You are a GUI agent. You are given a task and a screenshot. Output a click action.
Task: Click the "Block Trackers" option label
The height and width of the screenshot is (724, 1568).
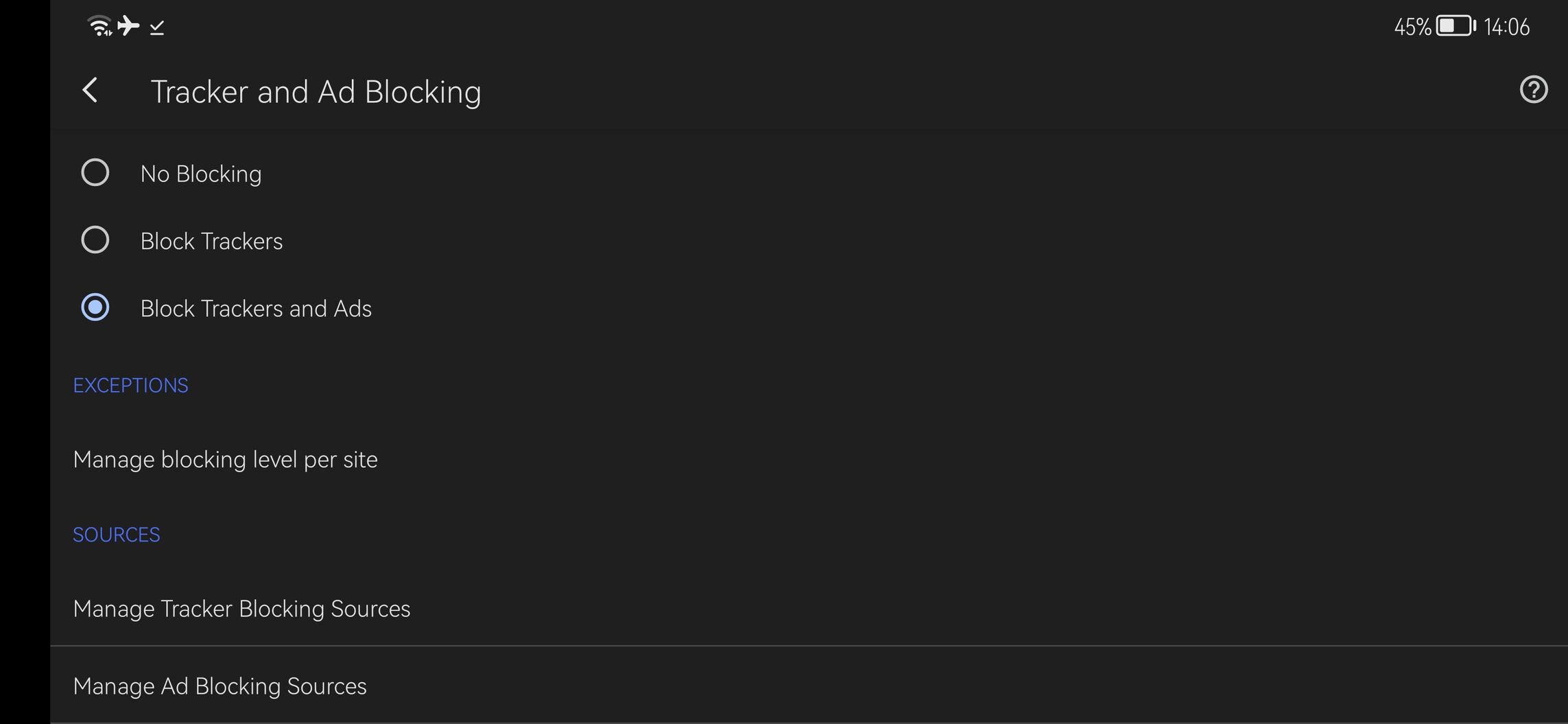point(211,242)
